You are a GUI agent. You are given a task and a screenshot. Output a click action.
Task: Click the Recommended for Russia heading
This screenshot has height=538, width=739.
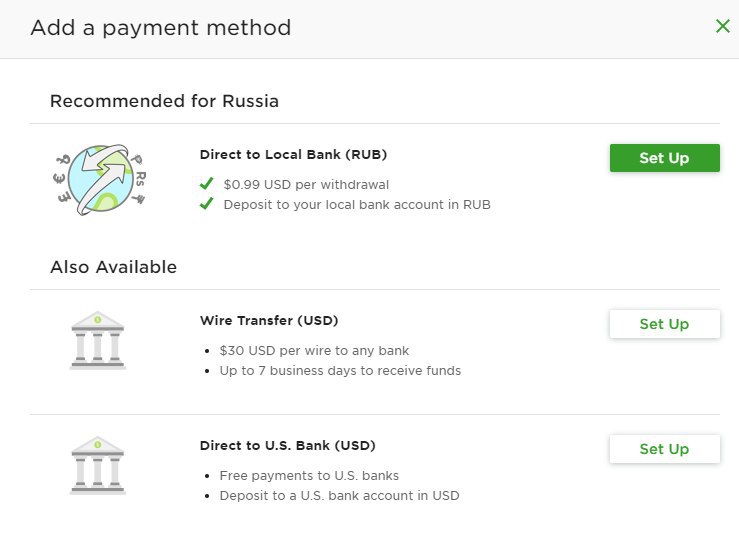click(164, 101)
